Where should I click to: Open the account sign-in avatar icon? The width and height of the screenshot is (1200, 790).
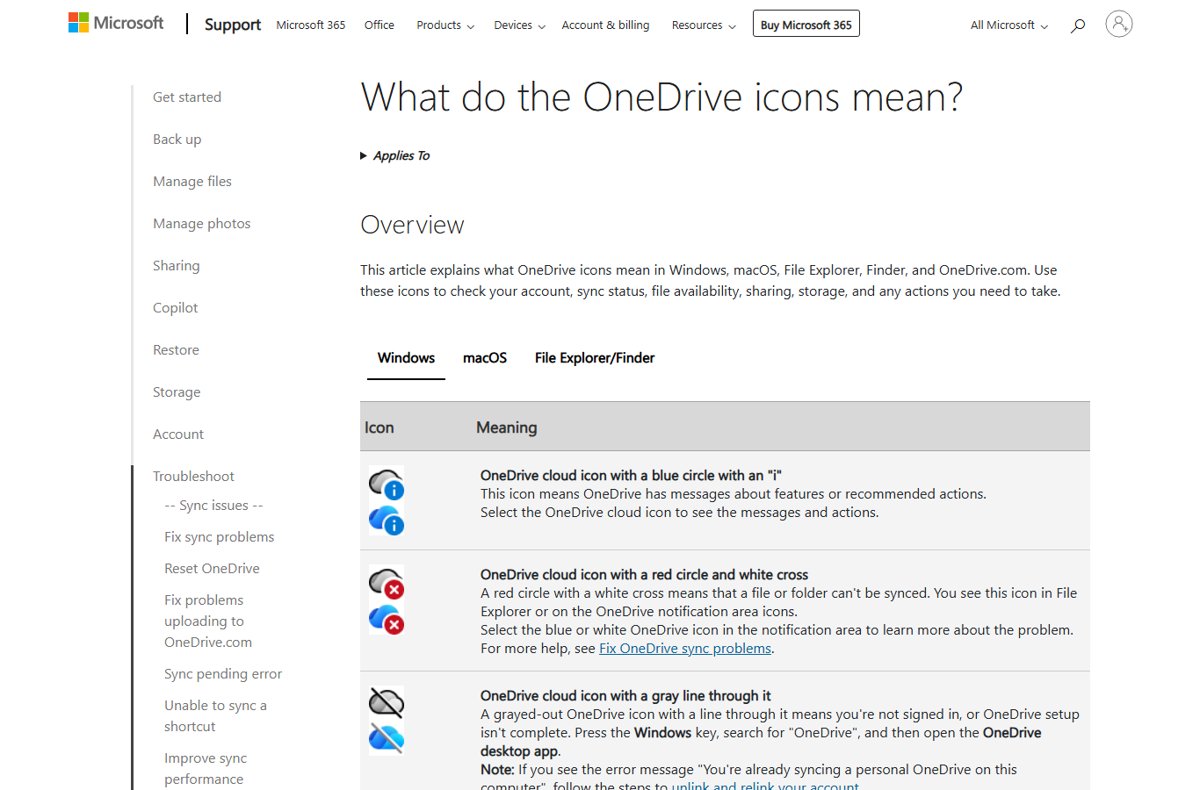(1119, 24)
